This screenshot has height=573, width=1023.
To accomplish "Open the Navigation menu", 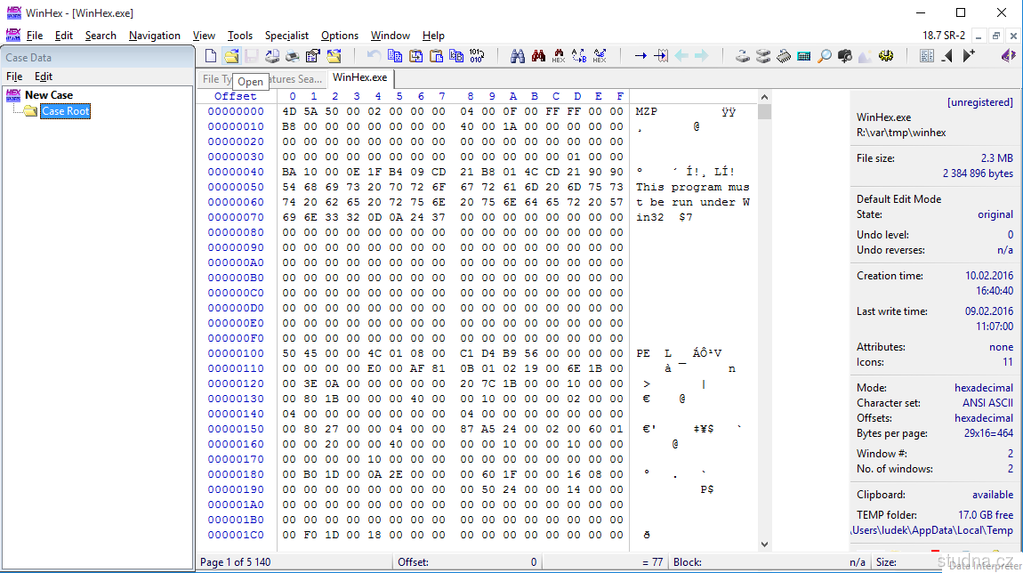I will pos(155,35).
